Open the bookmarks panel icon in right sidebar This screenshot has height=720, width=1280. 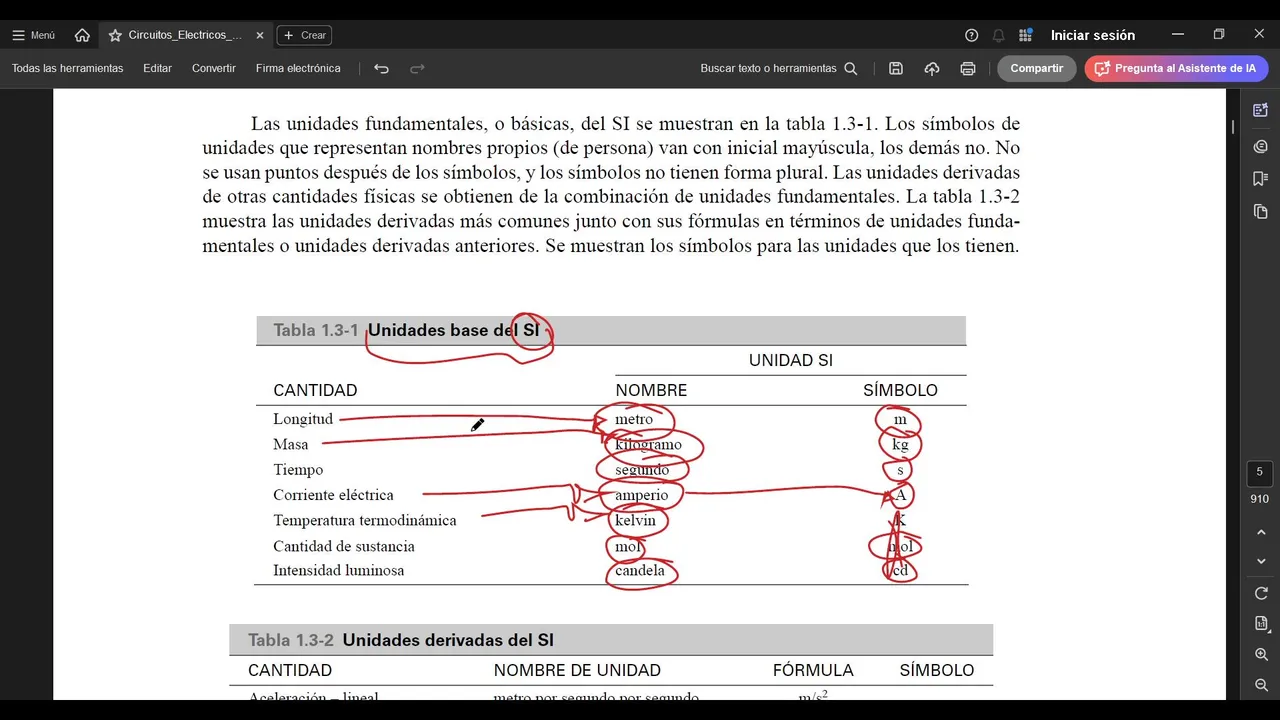pyautogui.click(x=1260, y=178)
